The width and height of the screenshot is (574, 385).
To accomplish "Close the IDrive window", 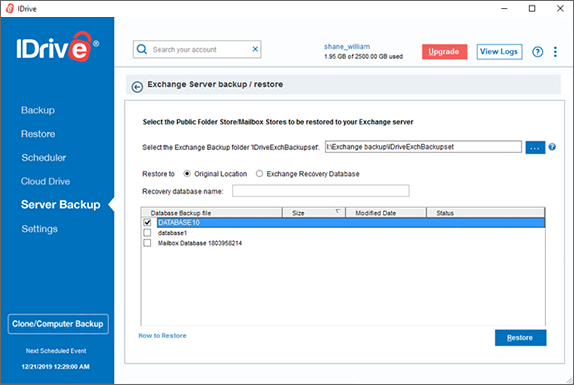I will [x=560, y=8].
